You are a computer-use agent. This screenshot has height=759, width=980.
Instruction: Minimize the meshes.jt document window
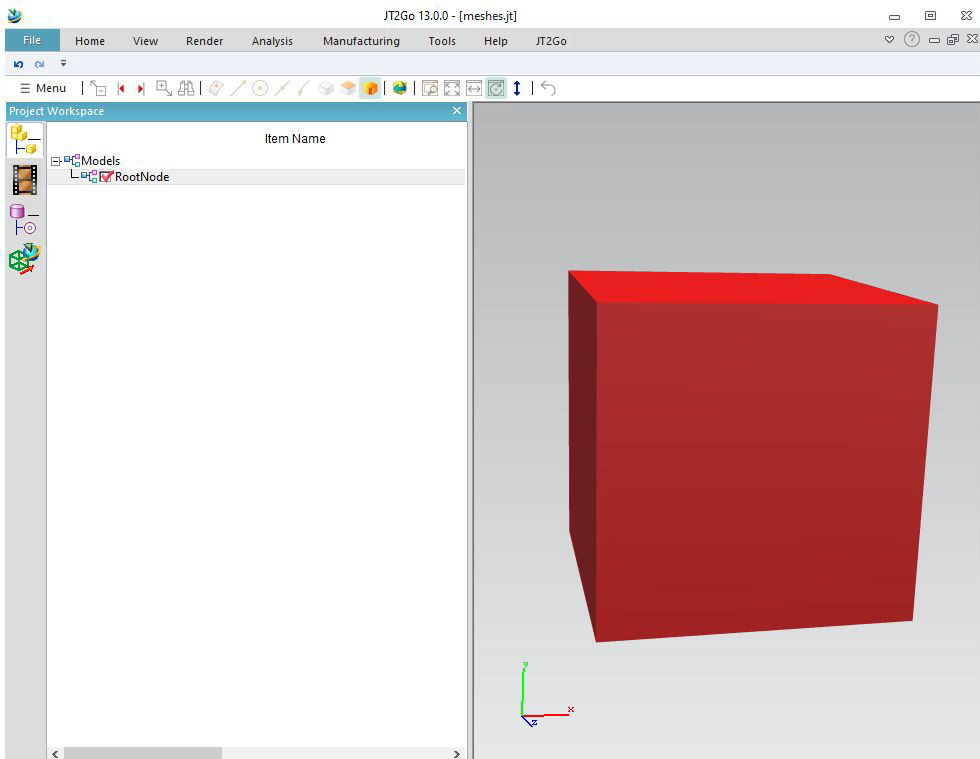point(934,40)
